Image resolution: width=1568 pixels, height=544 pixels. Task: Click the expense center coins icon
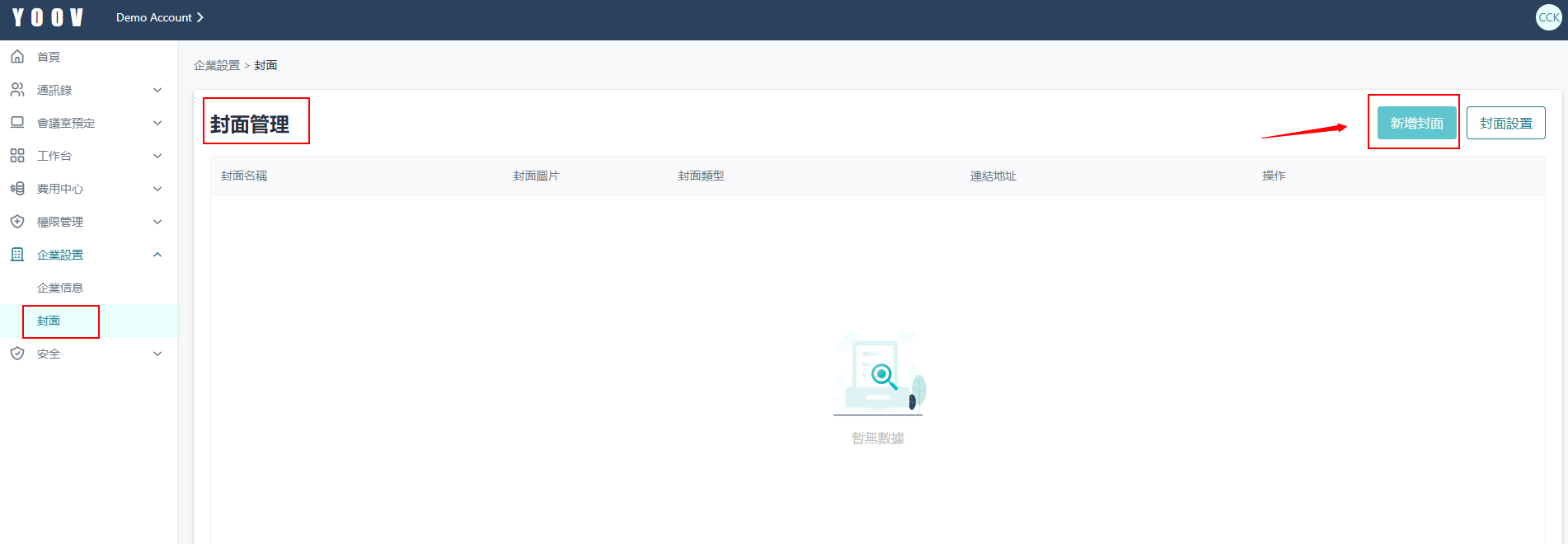17,189
